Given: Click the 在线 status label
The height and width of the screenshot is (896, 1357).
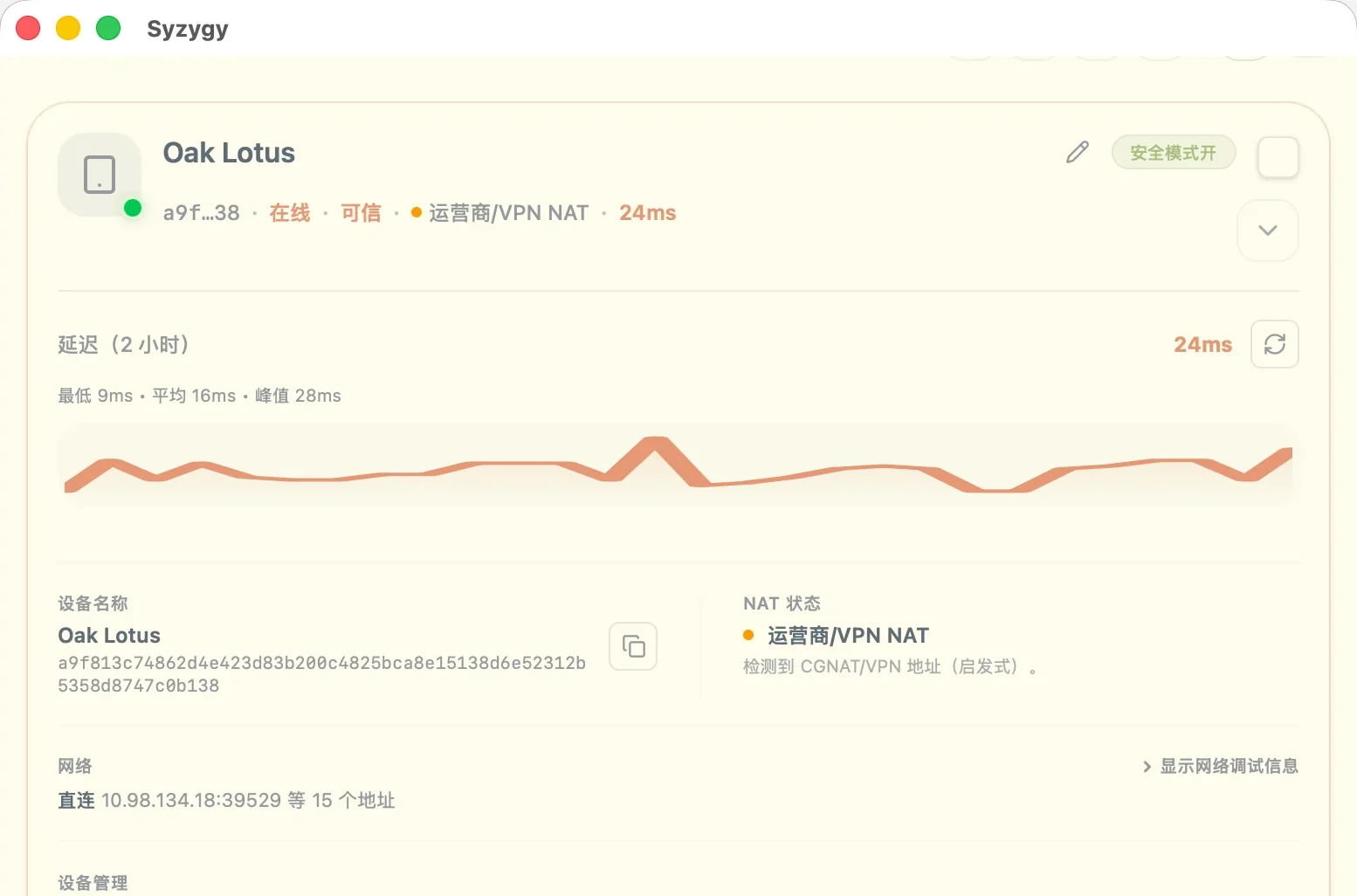Looking at the screenshot, I should tap(290, 213).
